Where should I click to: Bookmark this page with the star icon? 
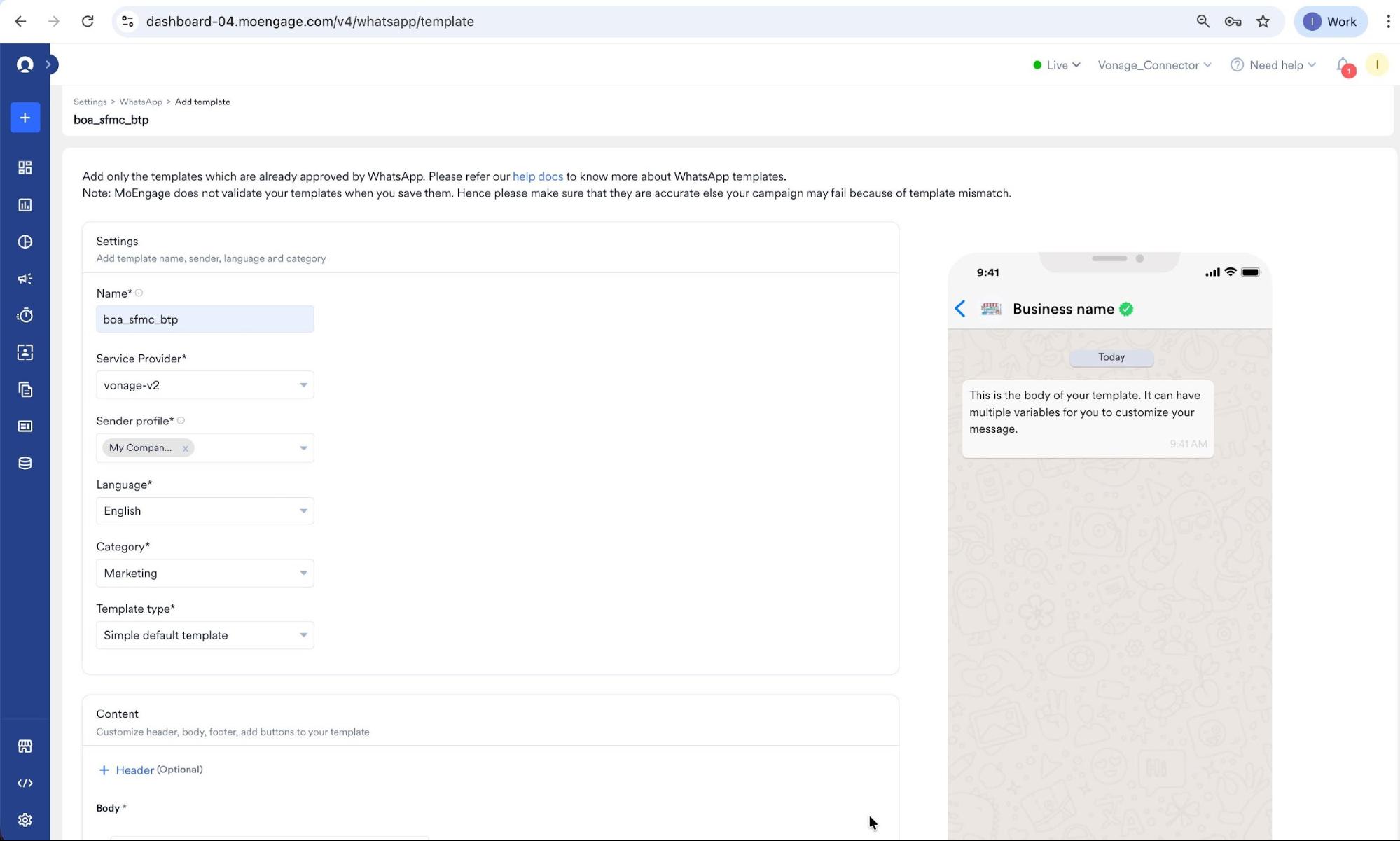[1263, 21]
